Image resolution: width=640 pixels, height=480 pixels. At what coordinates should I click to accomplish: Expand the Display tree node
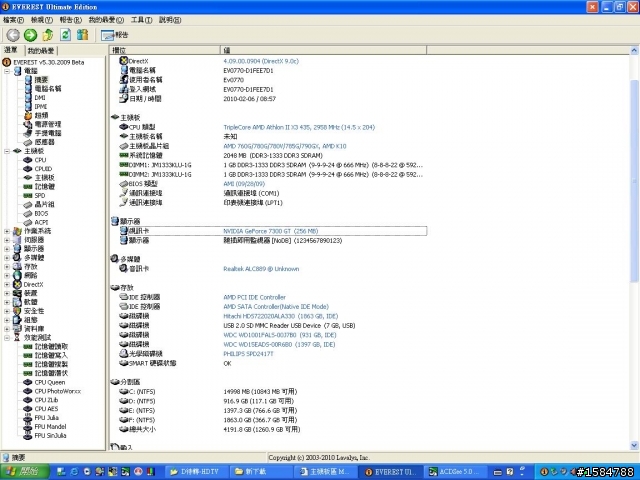tap(7, 249)
